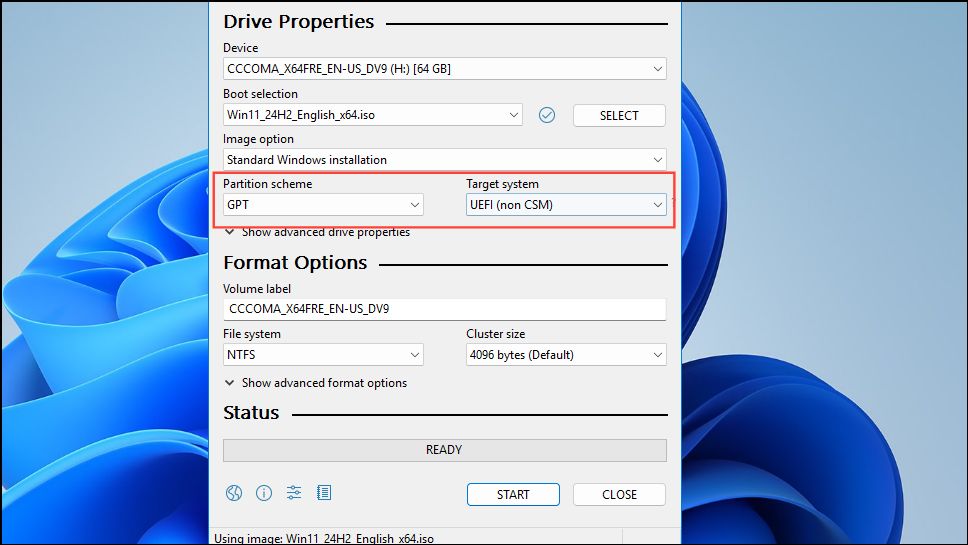Click the Device label above the drive list
Image resolution: width=968 pixels, height=545 pixels.
(241, 48)
